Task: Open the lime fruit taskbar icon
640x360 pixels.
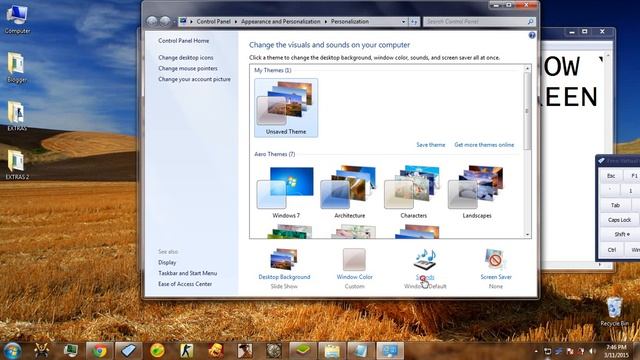Action: [158, 351]
